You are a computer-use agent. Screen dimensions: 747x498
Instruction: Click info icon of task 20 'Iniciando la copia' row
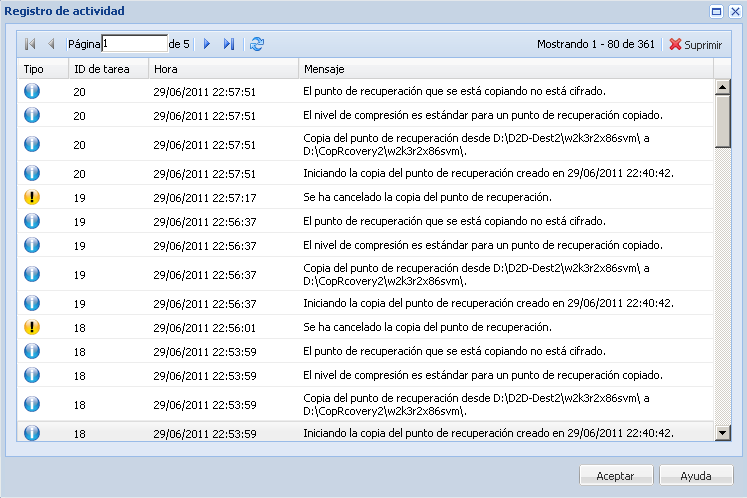pos(32,173)
